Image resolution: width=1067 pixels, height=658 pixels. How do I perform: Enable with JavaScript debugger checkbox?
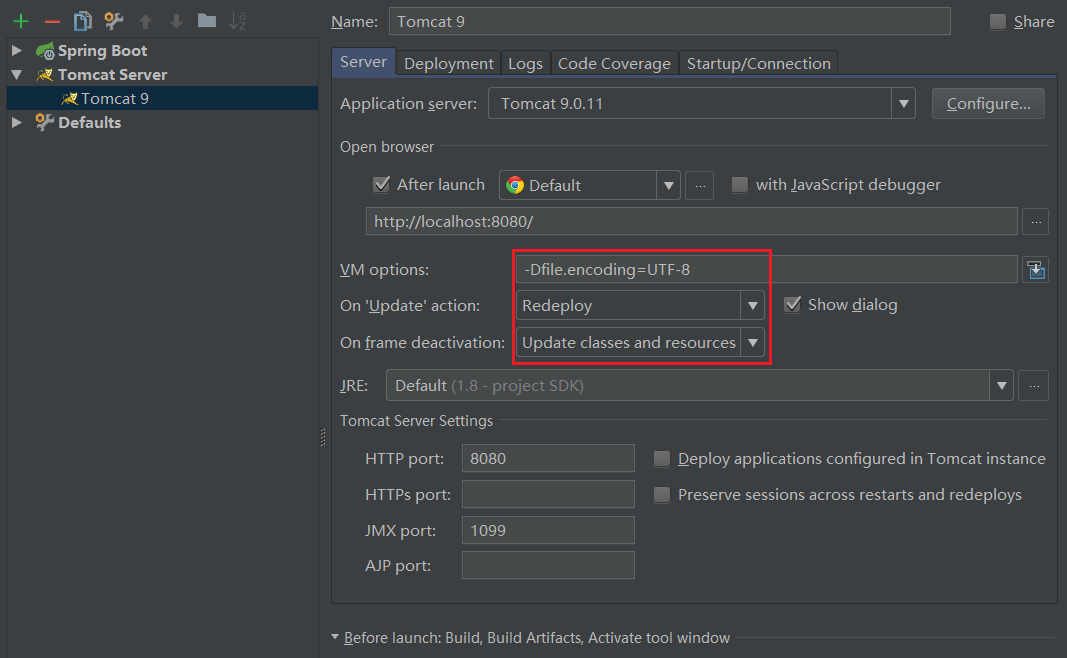pos(739,184)
